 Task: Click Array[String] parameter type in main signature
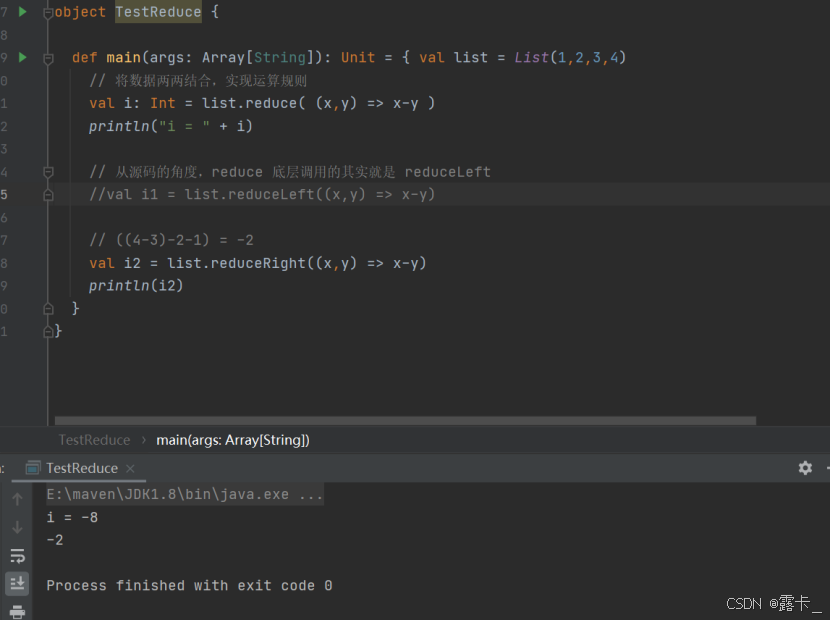coord(258,57)
